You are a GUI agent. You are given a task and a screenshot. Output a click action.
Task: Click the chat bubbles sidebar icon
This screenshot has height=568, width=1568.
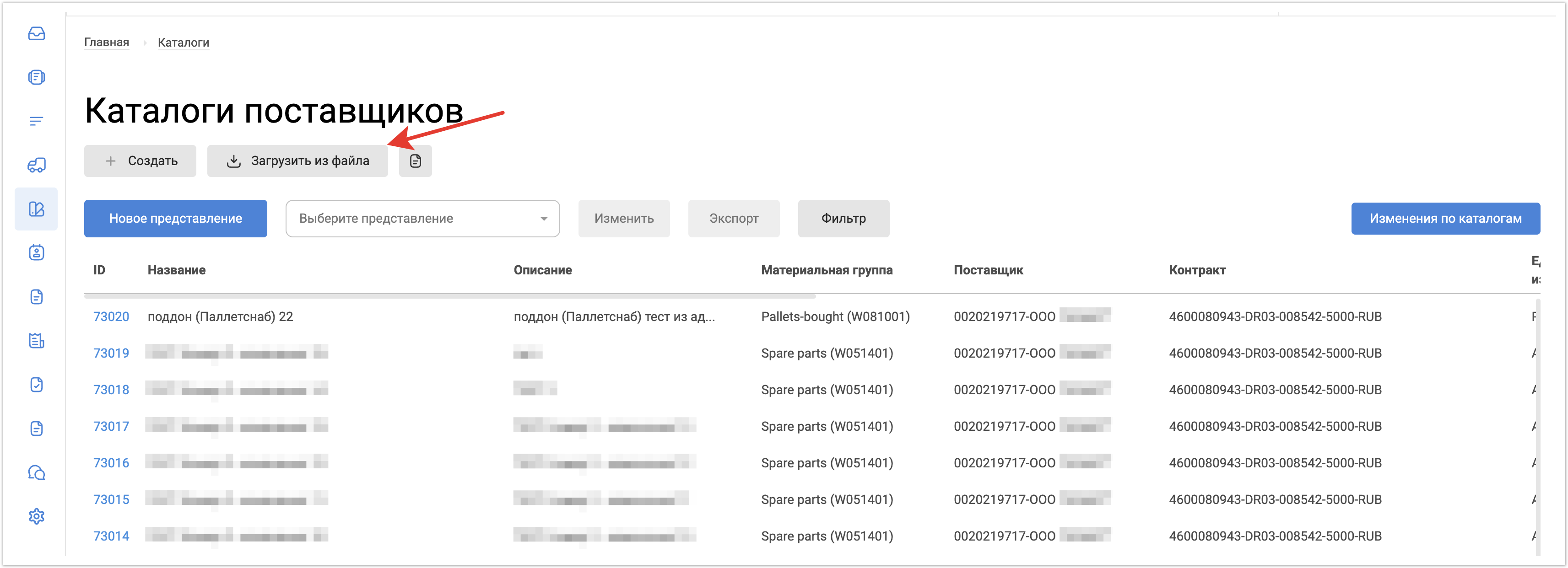(x=37, y=472)
